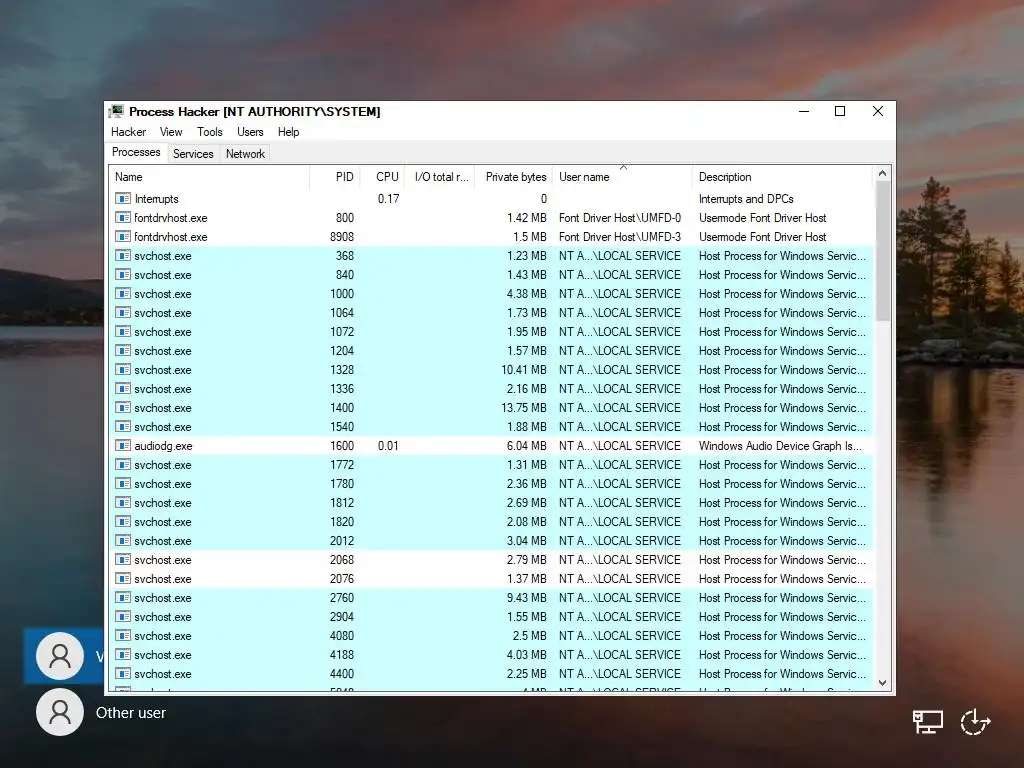Viewport: 1024px width, 768px height.
Task: Click the scrollbar up arrow
Action: click(882, 174)
